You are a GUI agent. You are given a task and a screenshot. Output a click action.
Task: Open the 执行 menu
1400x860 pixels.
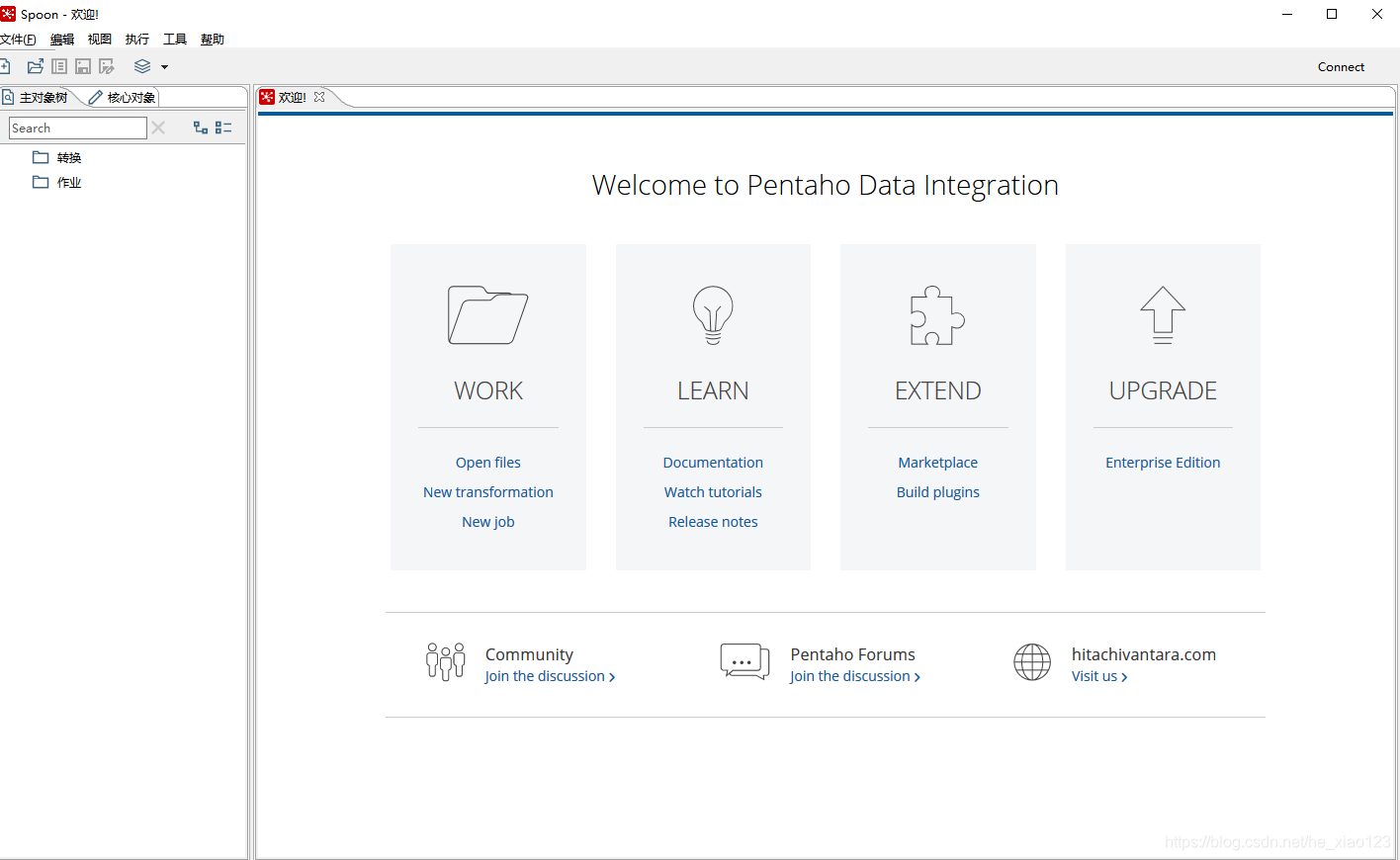(x=137, y=40)
